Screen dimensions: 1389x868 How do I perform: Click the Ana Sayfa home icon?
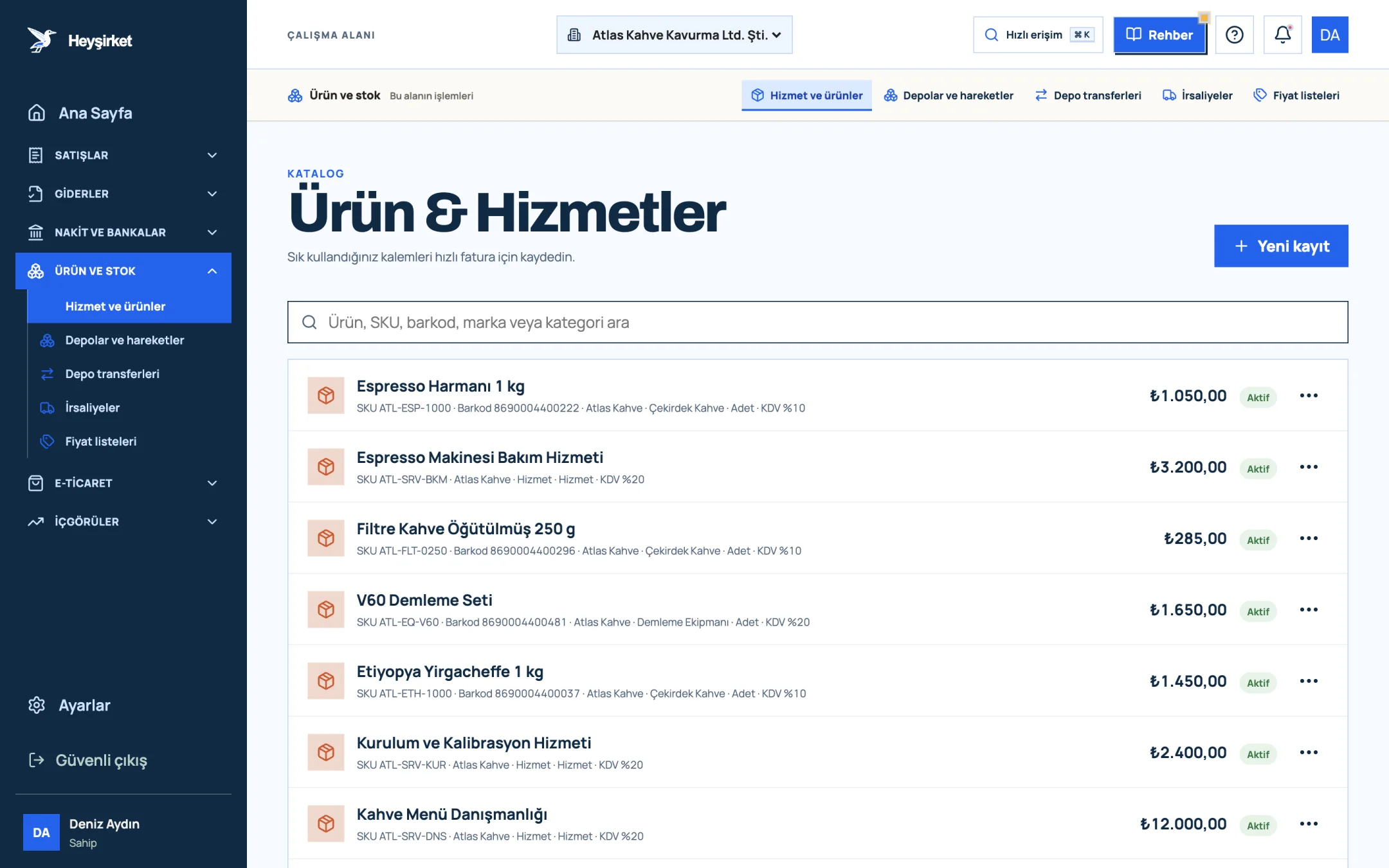coord(37,113)
